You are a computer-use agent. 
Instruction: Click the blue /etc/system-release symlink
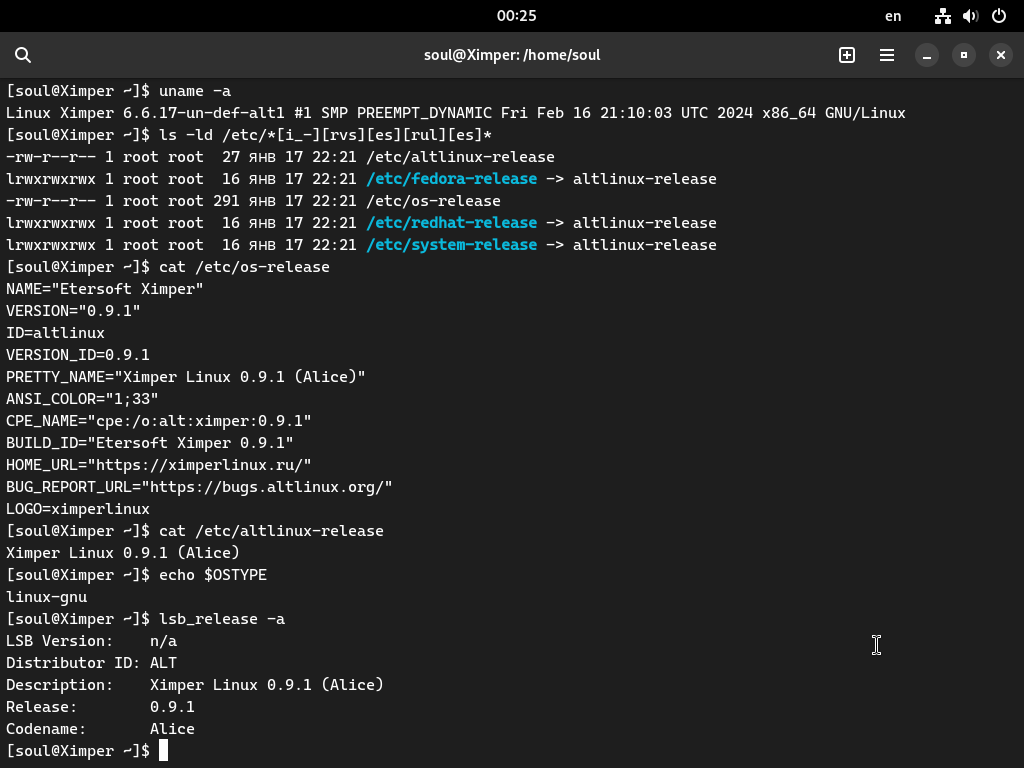pos(451,245)
